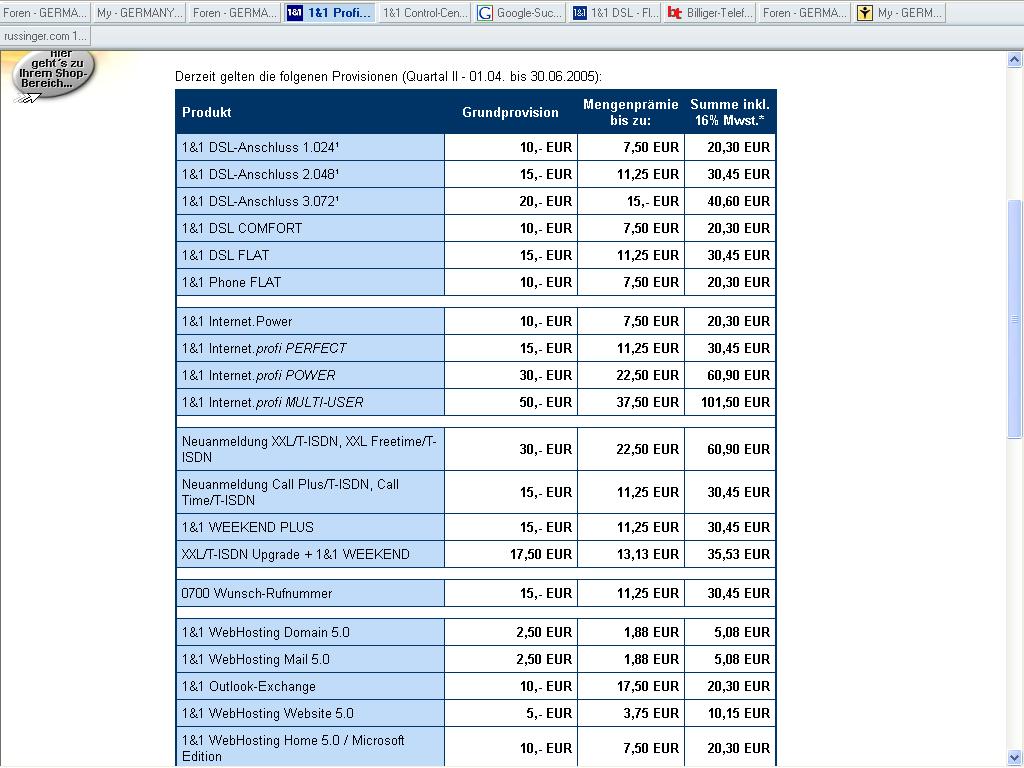Click the scrollbar up arrow
The height and width of the screenshot is (768, 1024).
[1014, 59]
